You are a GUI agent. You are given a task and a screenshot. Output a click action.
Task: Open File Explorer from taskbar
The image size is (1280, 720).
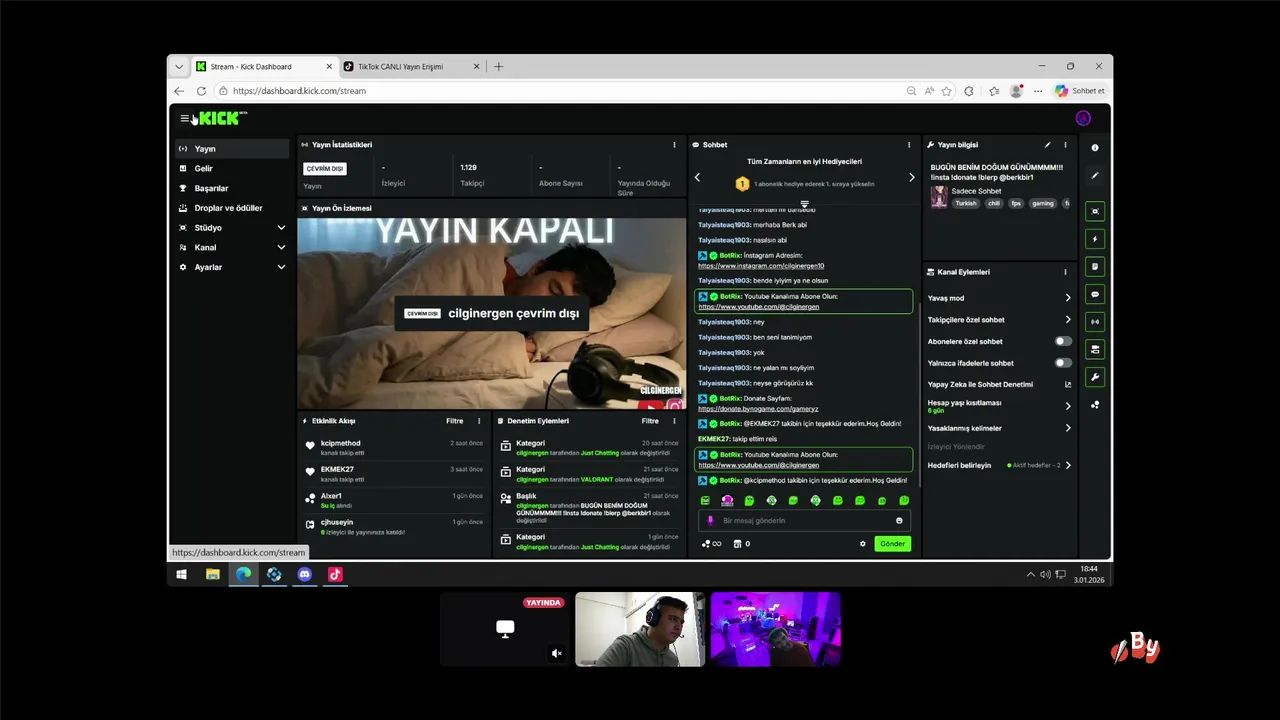[212, 574]
